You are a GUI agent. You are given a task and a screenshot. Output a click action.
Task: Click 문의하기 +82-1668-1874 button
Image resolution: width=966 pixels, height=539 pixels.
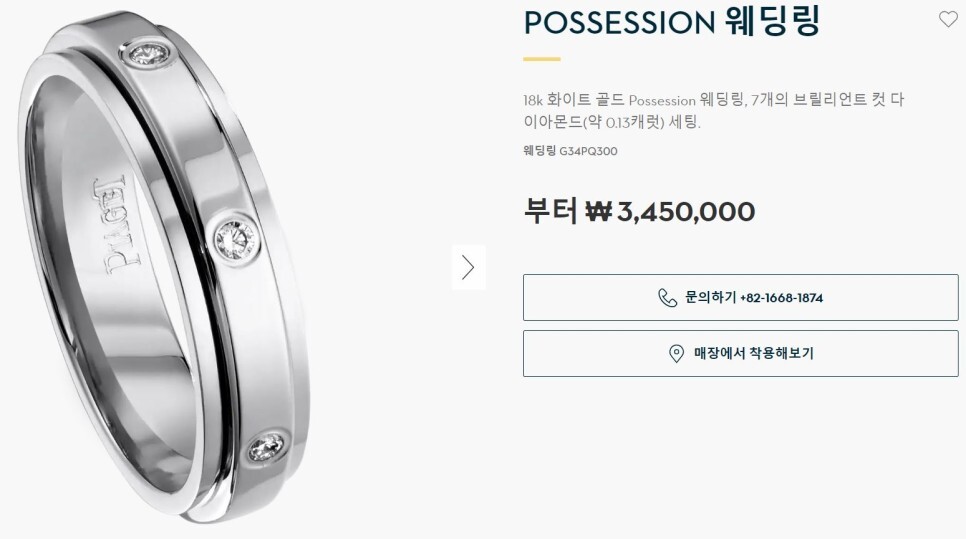(741, 298)
